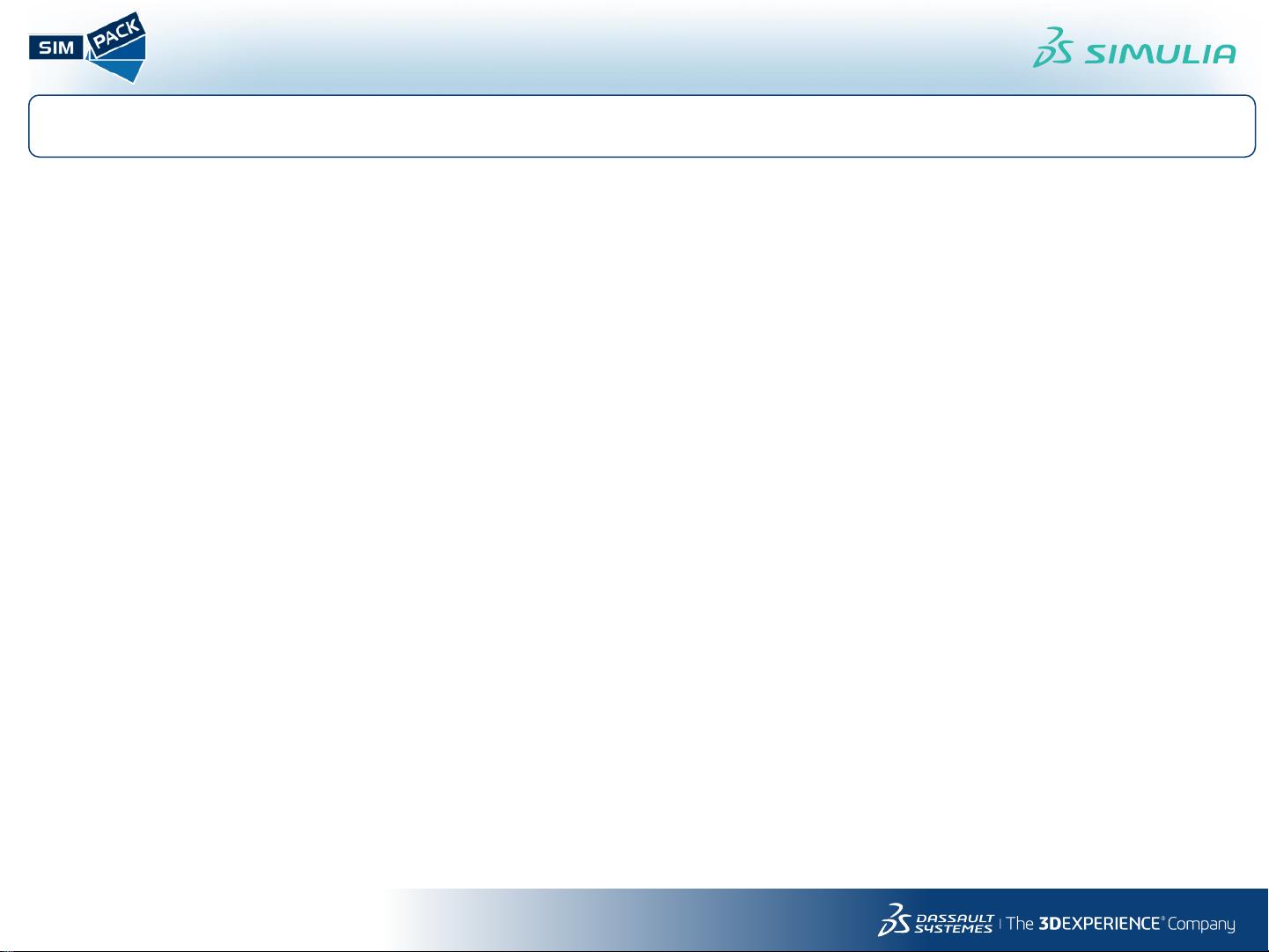Image resolution: width=1269 pixels, height=952 pixels.
Task: Click the SIMULIA wordmark
Action: tap(1160, 55)
